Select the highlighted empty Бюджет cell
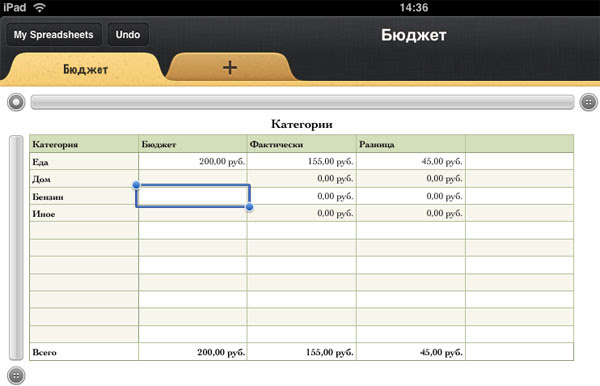 point(193,196)
